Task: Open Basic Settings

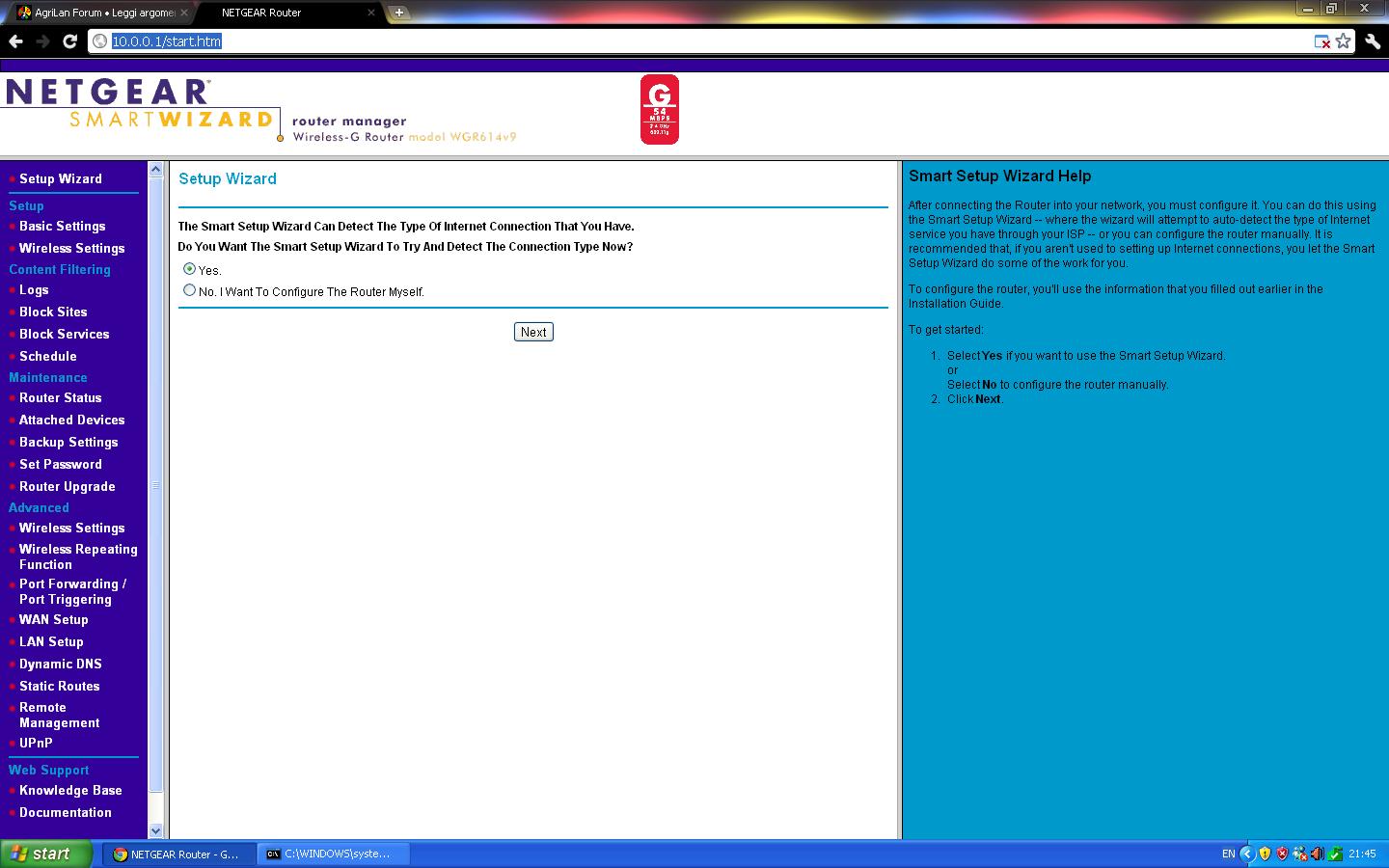Action: [x=62, y=226]
